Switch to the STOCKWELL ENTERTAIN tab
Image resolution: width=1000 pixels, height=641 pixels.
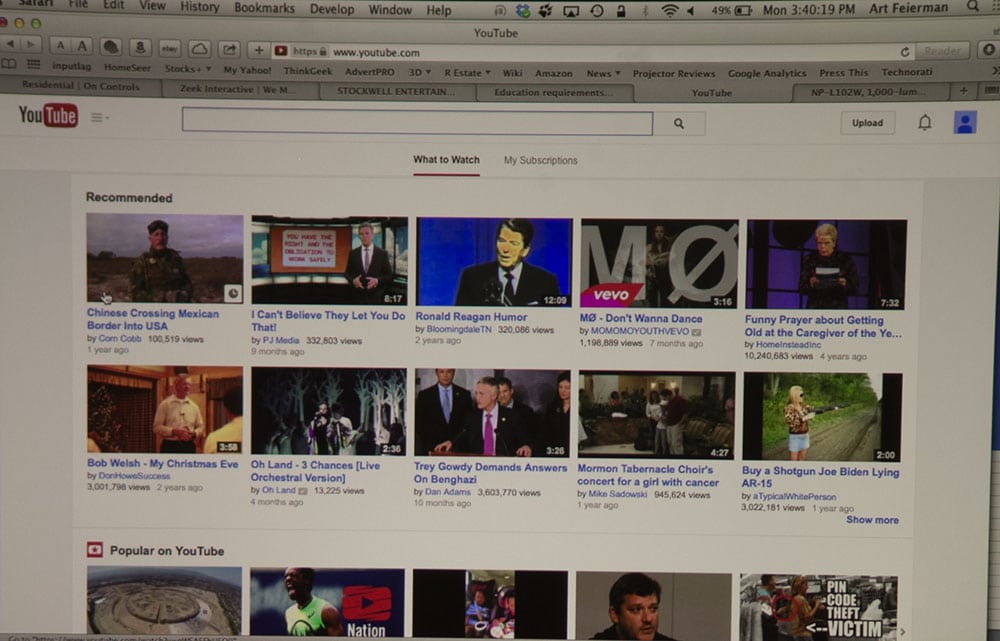pyautogui.click(x=395, y=91)
